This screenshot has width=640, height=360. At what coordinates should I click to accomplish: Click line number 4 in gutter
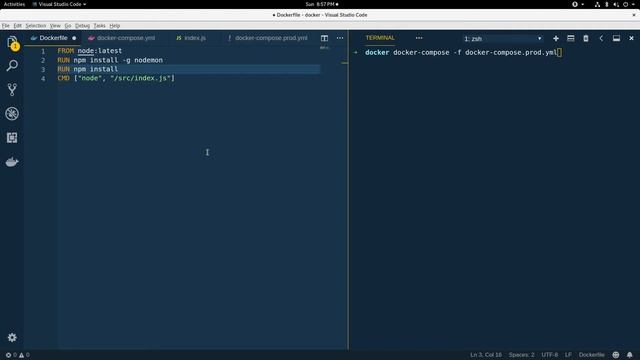(43, 78)
